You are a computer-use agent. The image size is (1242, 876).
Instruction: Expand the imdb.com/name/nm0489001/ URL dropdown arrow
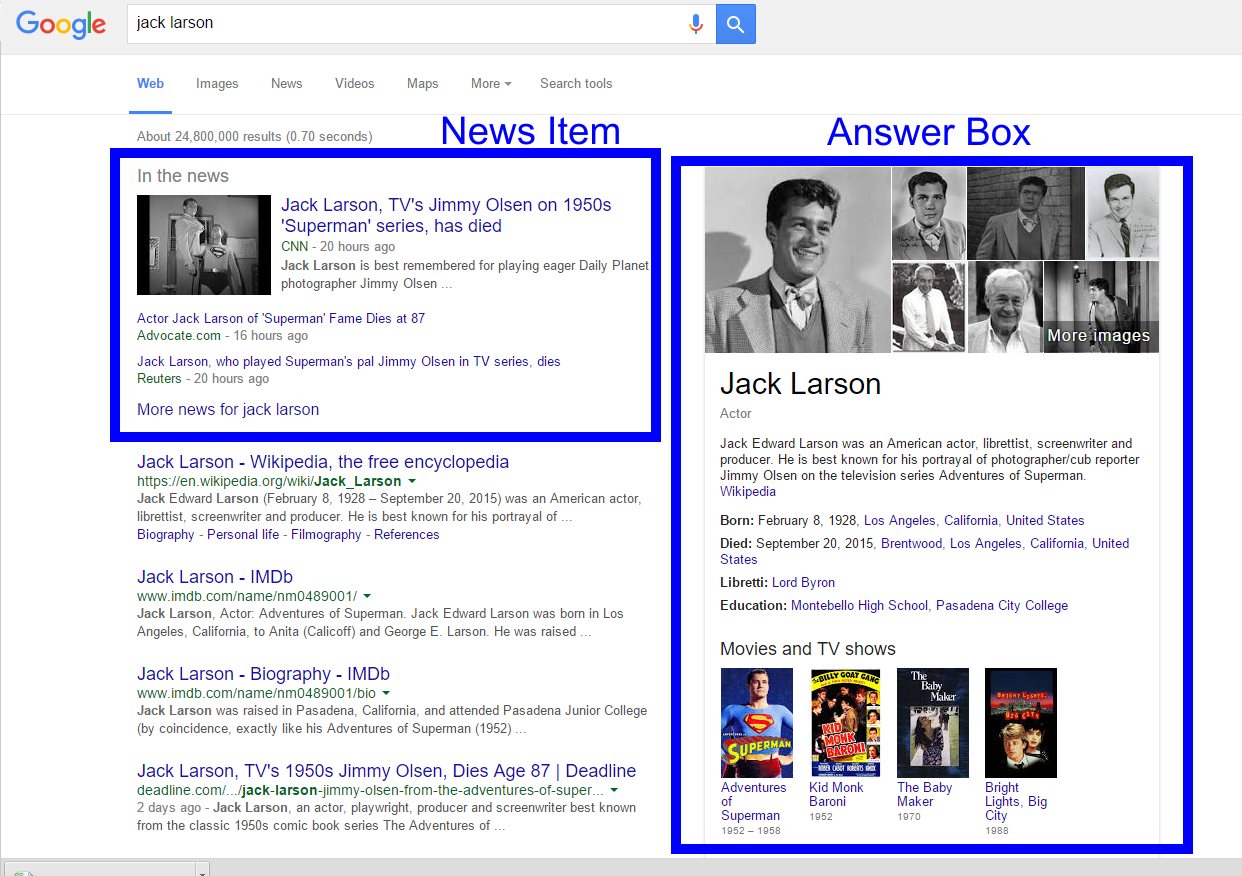[x=367, y=596]
